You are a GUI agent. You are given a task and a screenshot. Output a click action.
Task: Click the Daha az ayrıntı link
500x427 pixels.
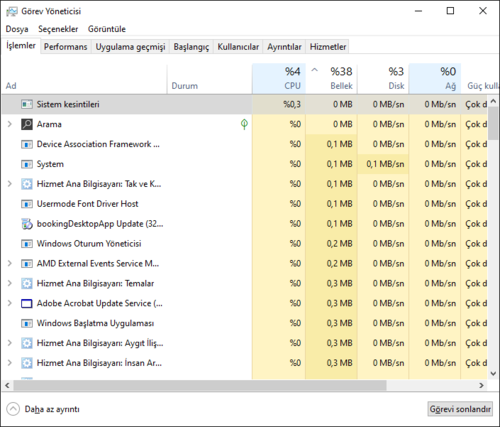pyautogui.click(x=52, y=409)
